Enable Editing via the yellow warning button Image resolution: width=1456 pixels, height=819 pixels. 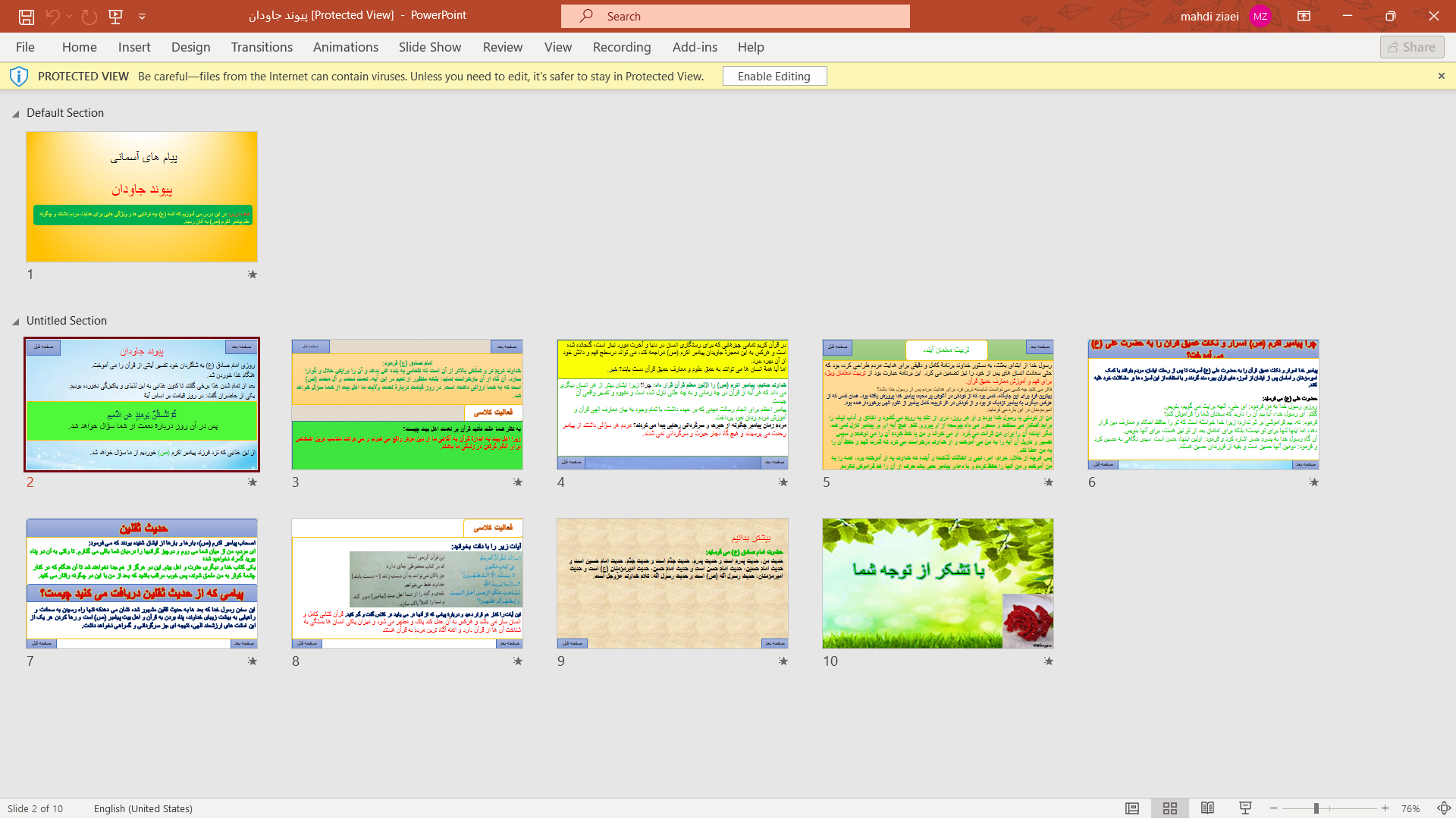click(x=774, y=76)
